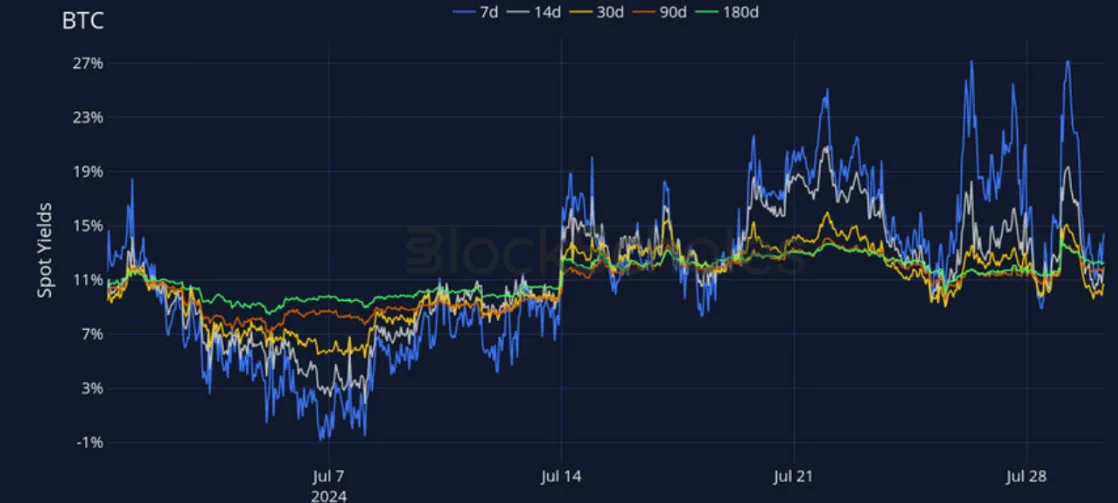Toggle the 90d series in legend
This screenshot has width=1118, height=503.
660,11
